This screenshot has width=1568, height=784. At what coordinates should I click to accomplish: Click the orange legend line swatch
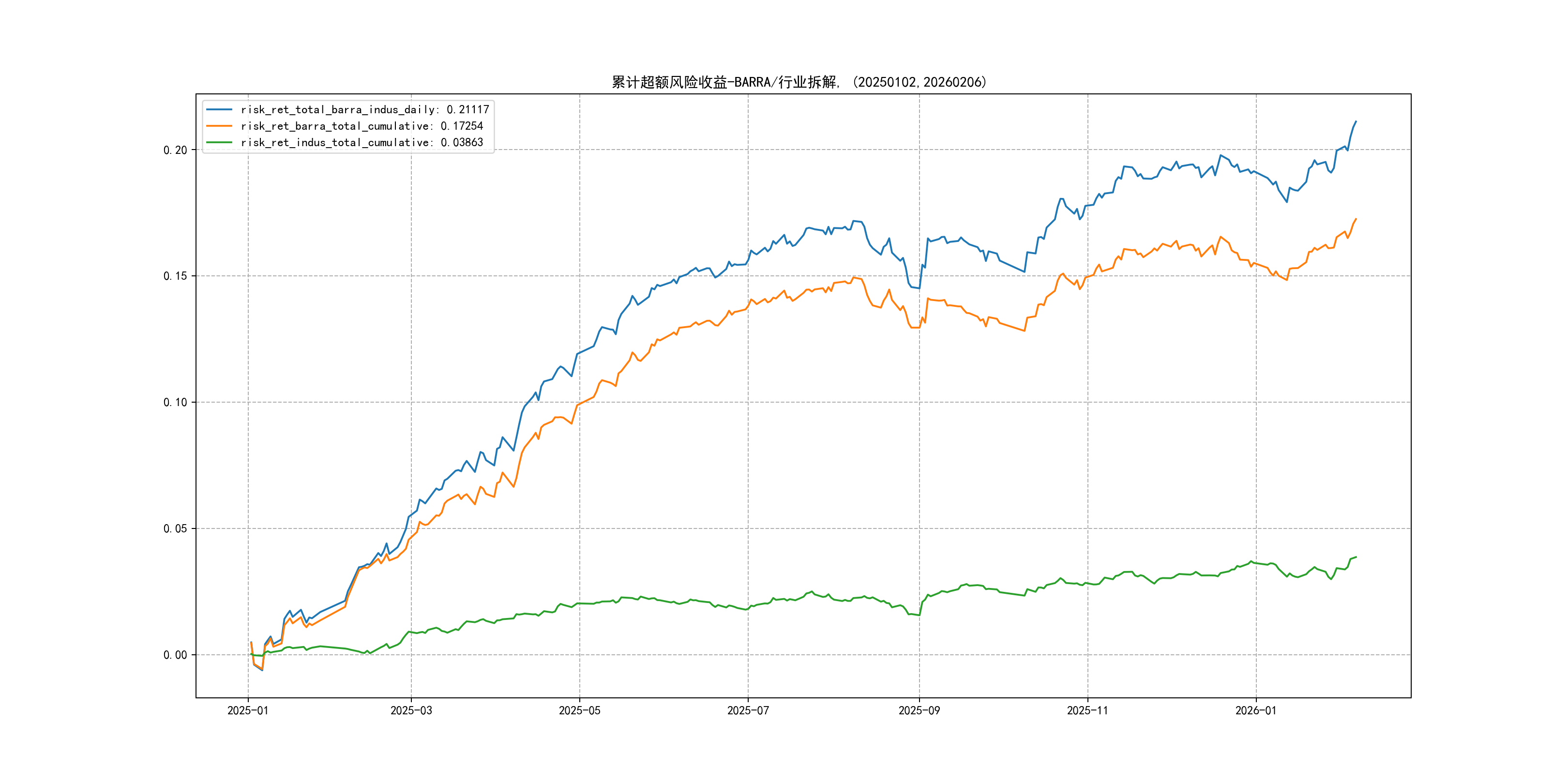click(219, 126)
